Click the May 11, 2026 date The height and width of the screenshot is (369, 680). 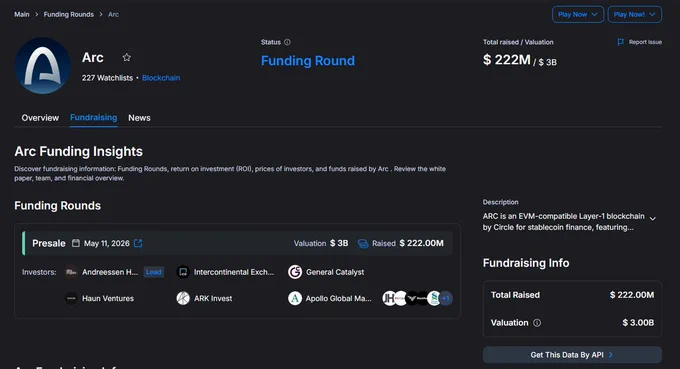[107, 244]
